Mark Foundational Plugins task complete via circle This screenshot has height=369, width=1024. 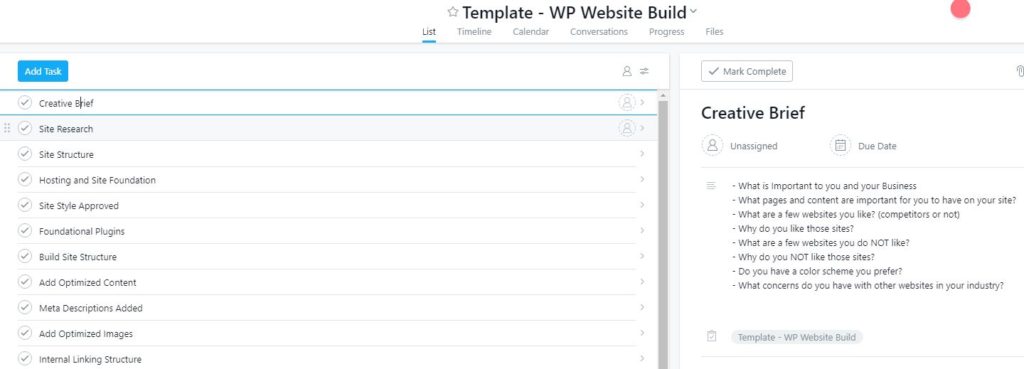tap(25, 231)
